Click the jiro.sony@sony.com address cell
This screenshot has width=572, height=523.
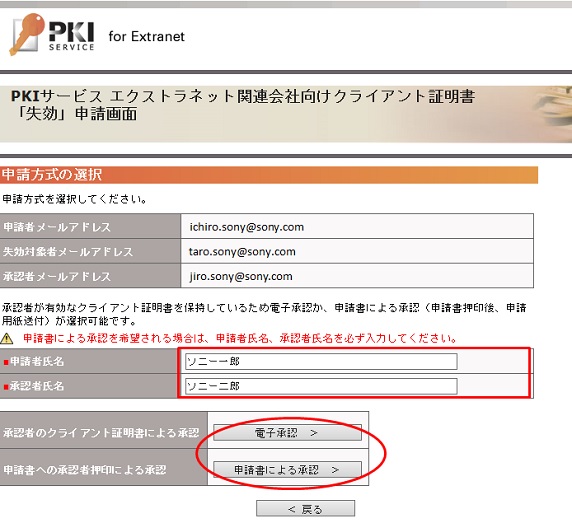[x=357, y=276]
